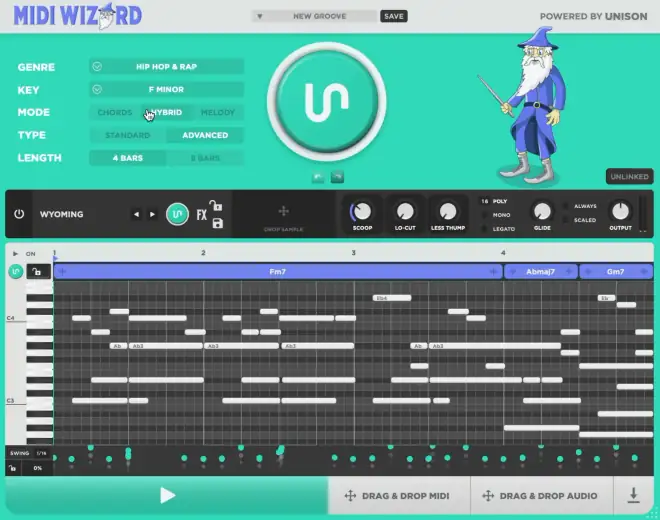This screenshot has height=520, width=660.
Task: Select next instrument preset arrow
Action: pyautogui.click(x=152, y=214)
